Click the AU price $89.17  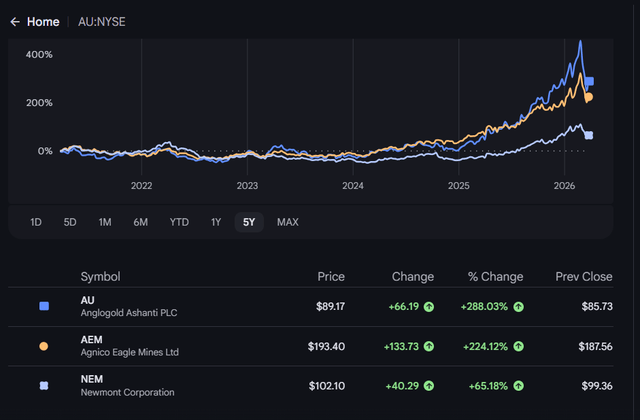(x=330, y=306)
